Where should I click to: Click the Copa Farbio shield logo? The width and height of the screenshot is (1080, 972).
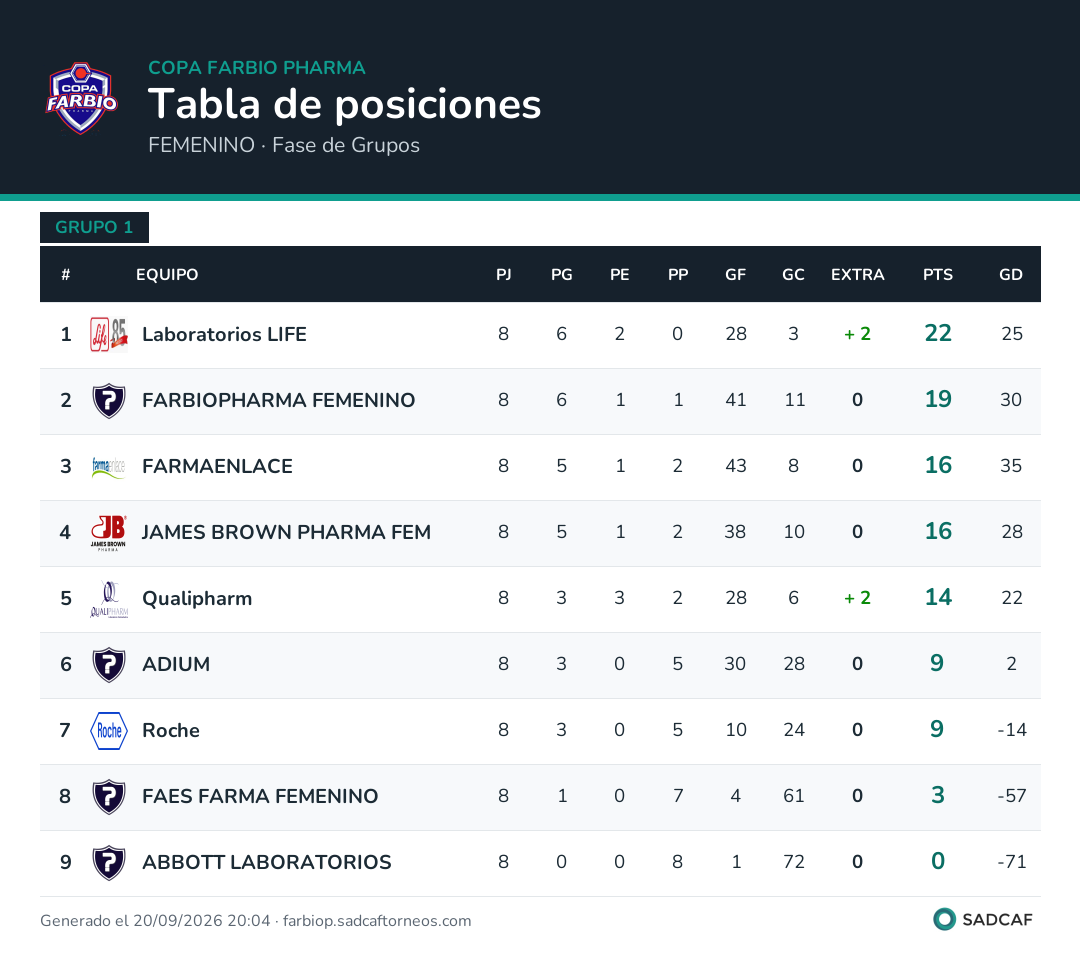[x=81, y=98]
